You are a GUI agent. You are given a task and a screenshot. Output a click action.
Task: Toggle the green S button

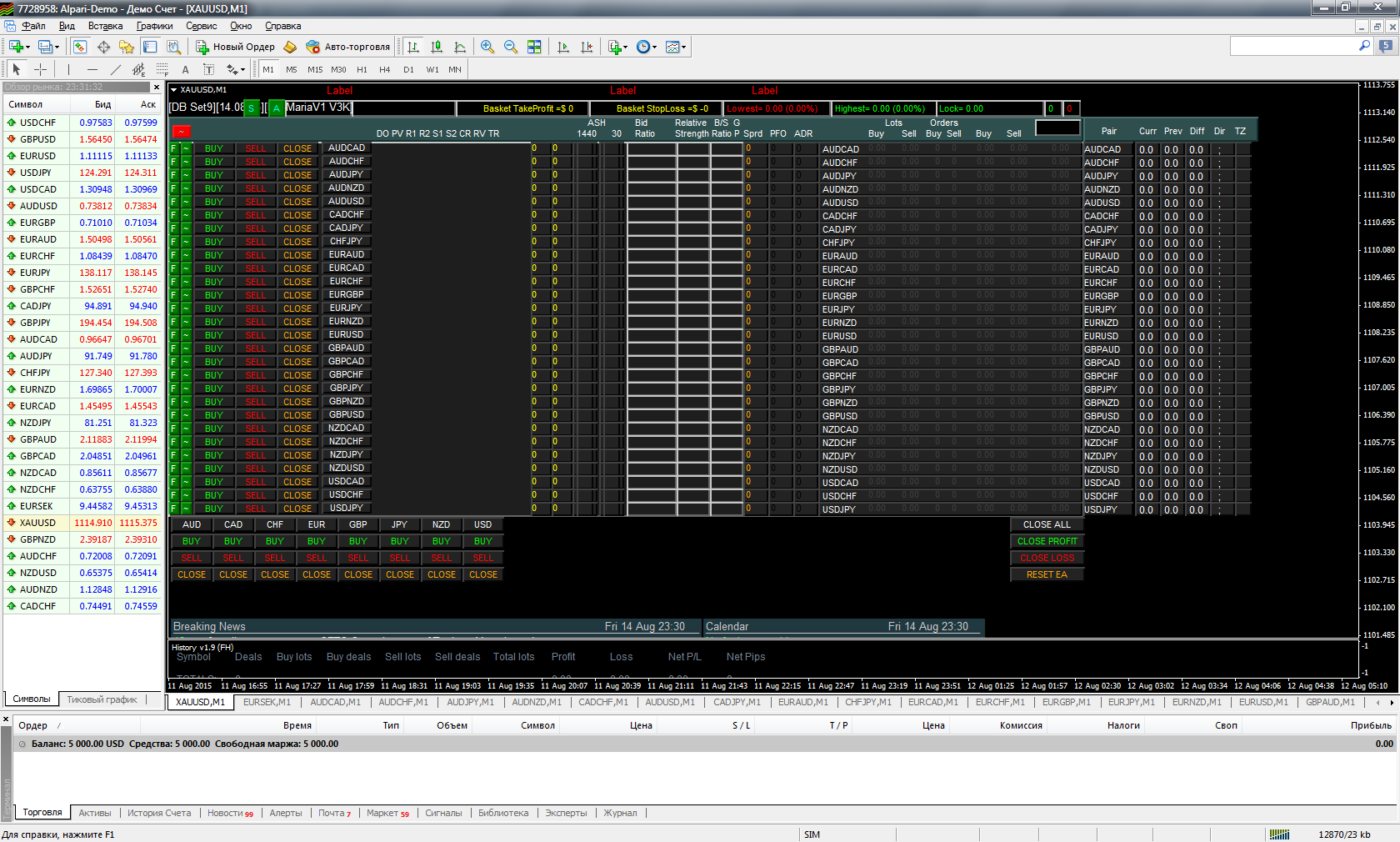coord(251,108)
